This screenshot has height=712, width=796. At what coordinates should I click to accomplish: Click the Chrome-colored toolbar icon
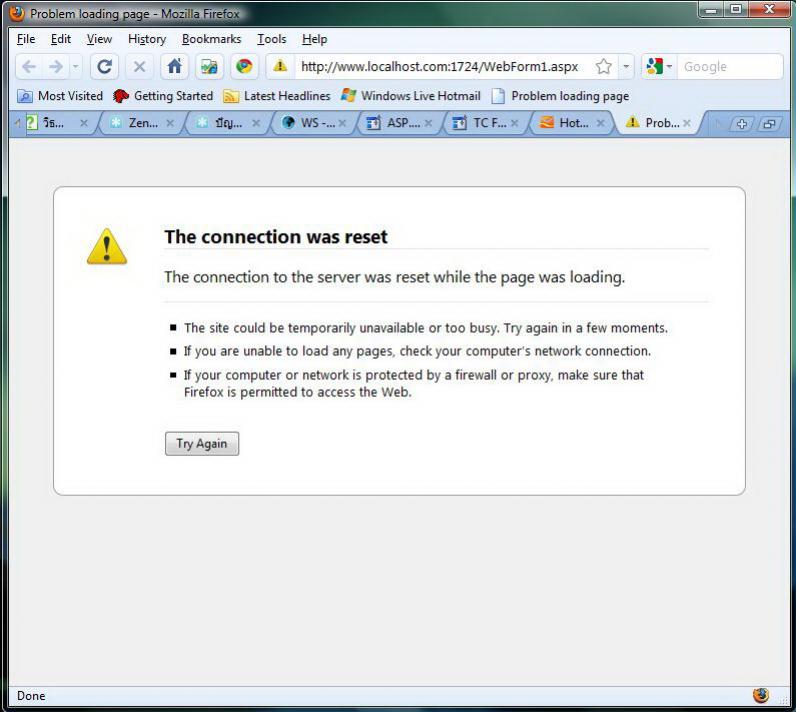(244, 66)
